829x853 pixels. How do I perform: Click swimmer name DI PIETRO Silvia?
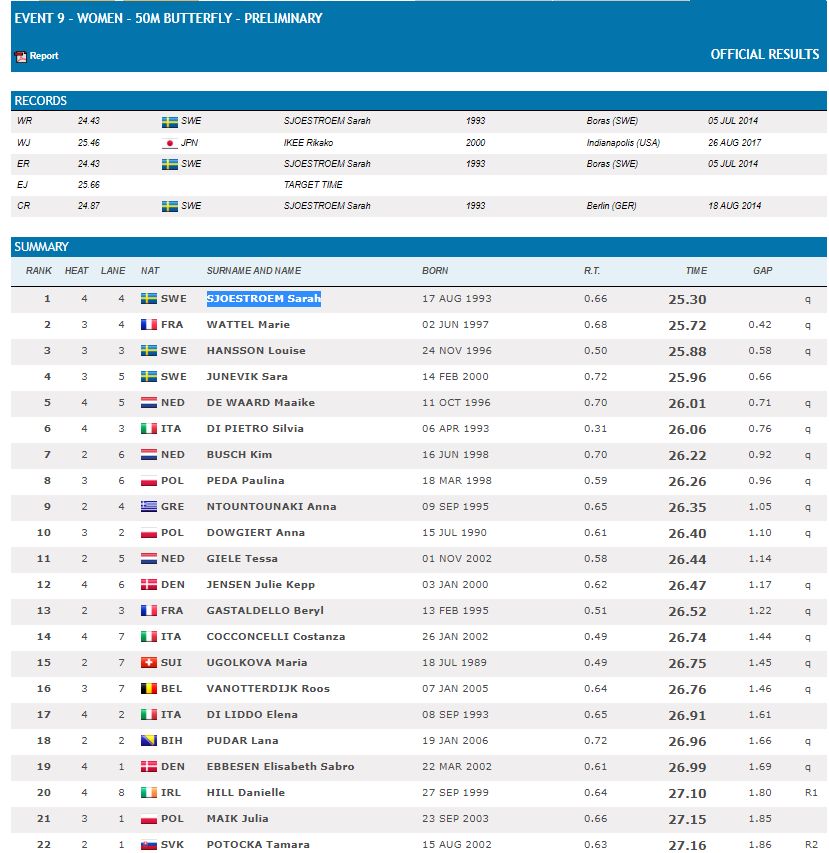255,429
